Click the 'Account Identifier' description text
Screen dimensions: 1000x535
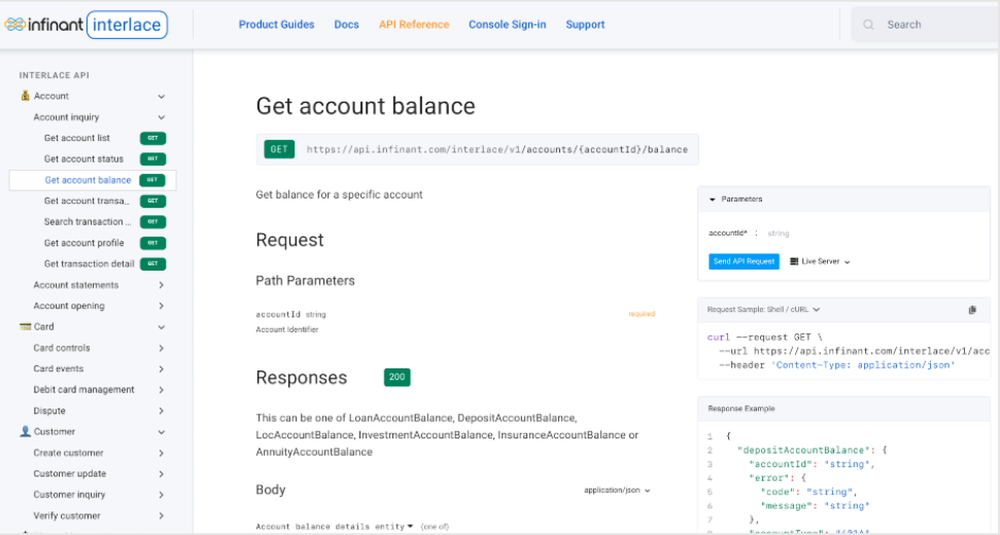(287, 330)
